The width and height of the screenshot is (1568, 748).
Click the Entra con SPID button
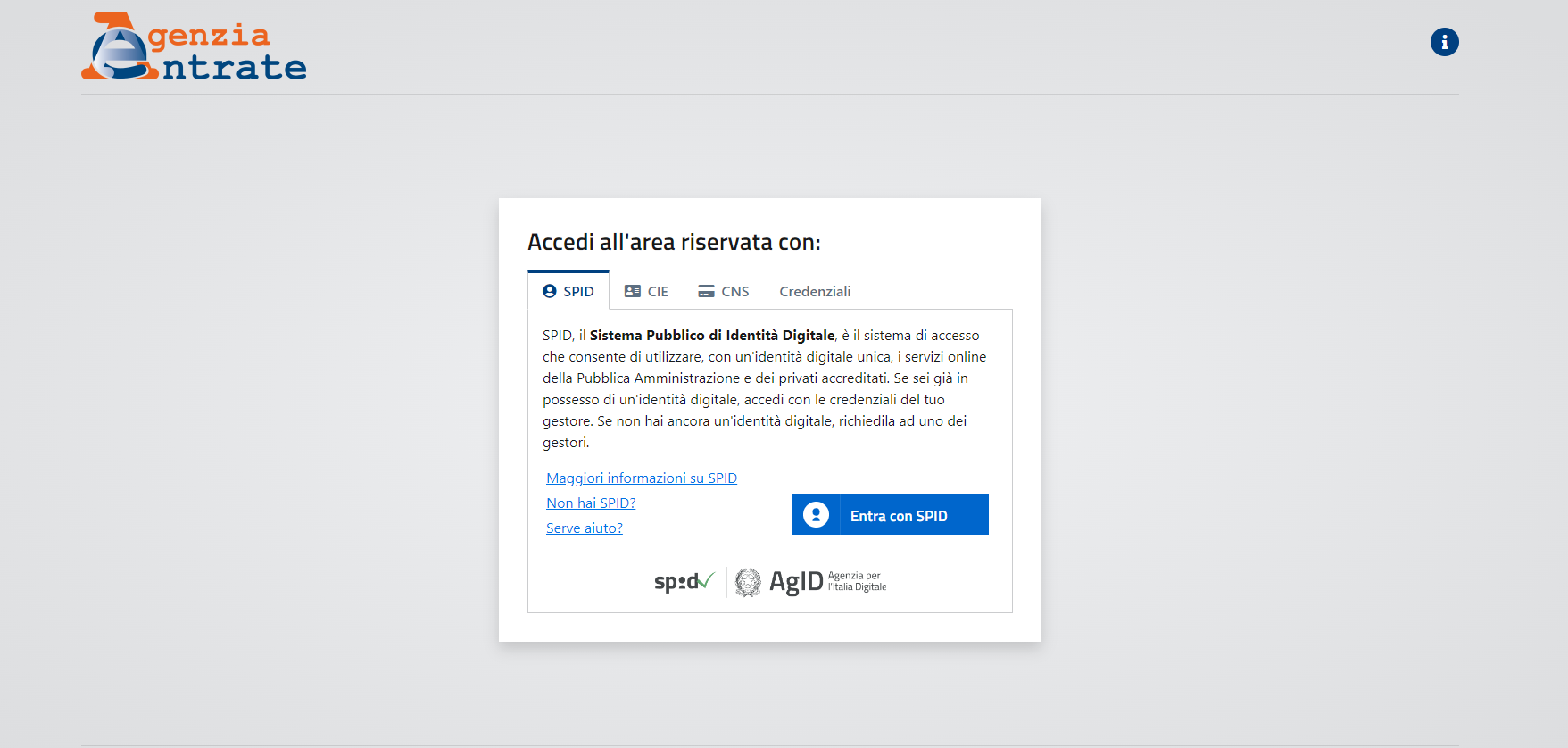(891, 514)
